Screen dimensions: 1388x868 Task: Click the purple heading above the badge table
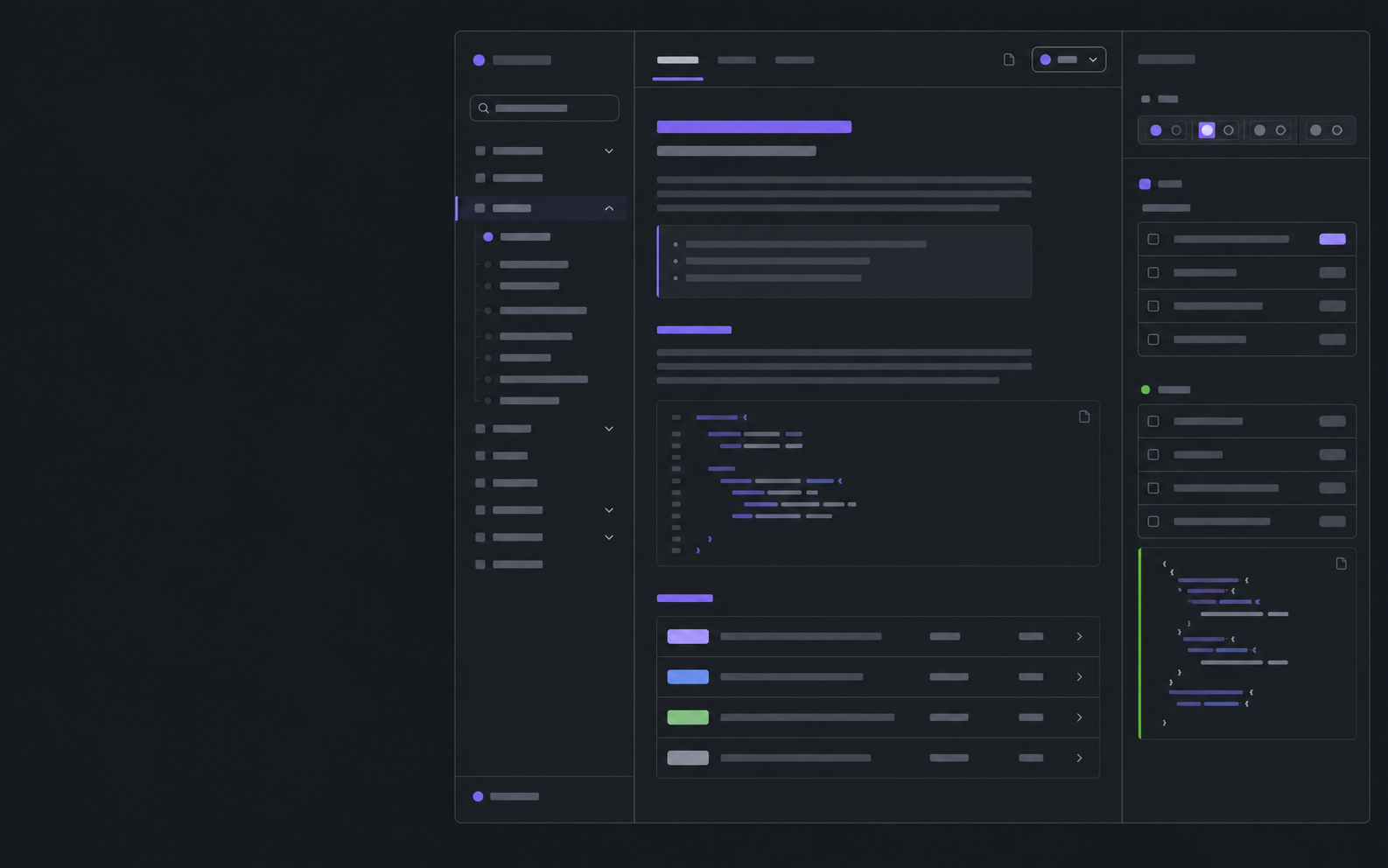[684, 598]
